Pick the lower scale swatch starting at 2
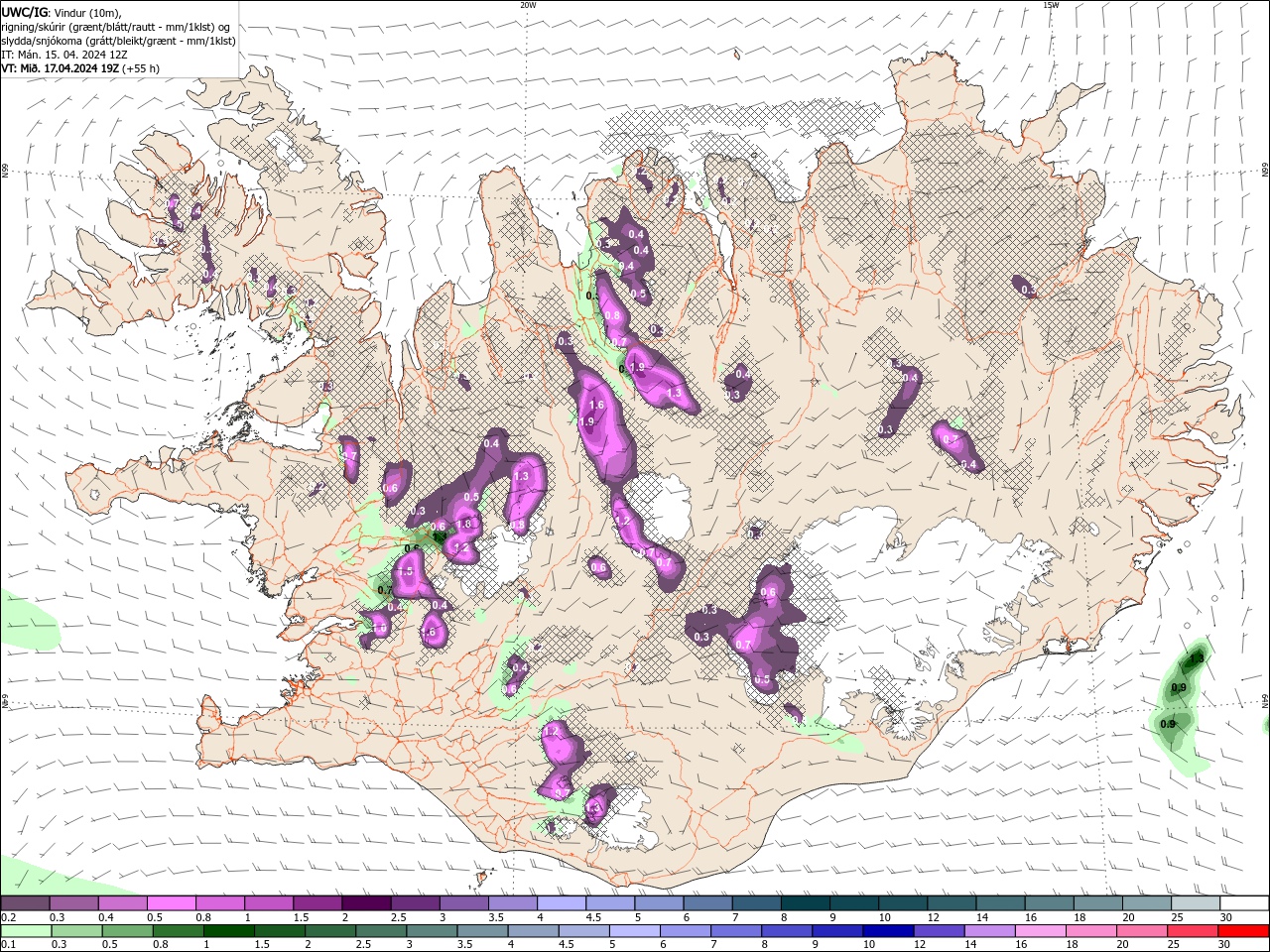Screen dimensions: 1270x952 point(332,931)
